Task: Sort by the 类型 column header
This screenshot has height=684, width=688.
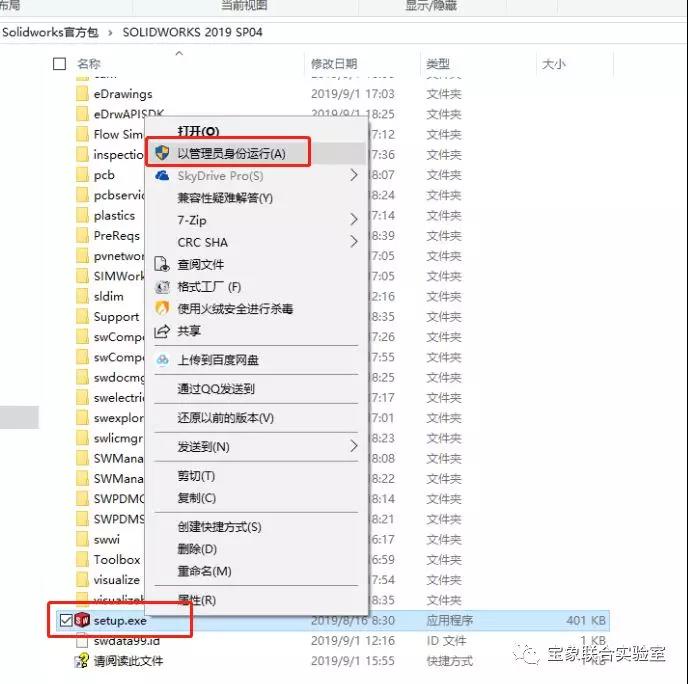Action: (x=438, y=64)
